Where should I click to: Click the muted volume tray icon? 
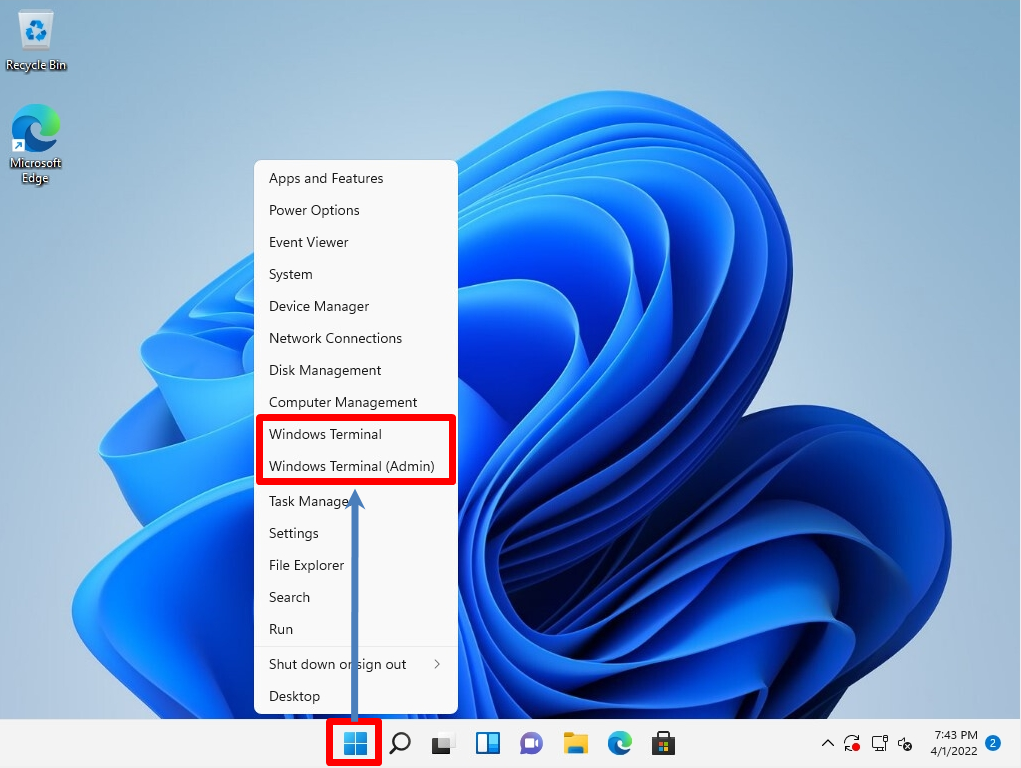[904, 743]
